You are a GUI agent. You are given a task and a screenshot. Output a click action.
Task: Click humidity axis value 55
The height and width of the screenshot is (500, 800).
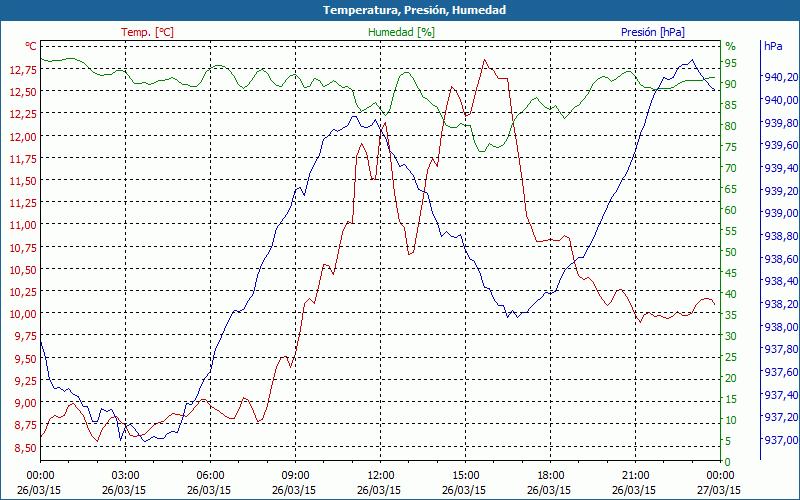click(x=731, y=231)
